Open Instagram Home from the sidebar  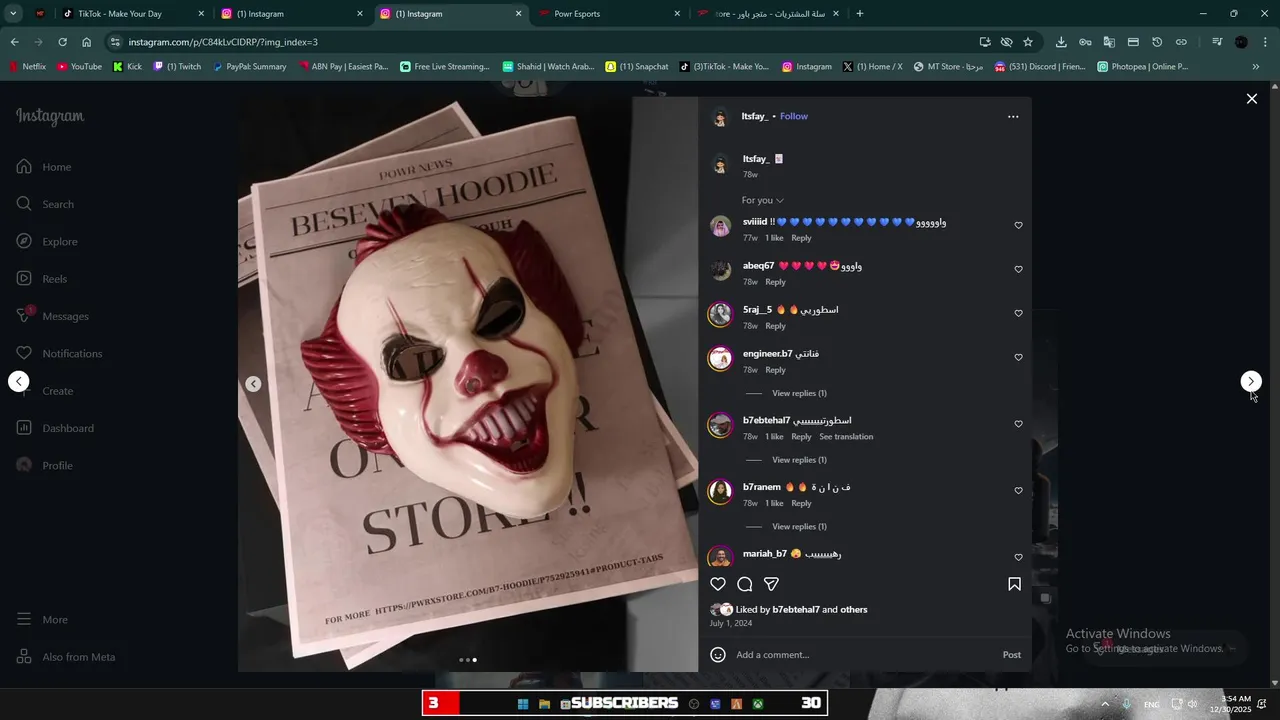[44, 167]
